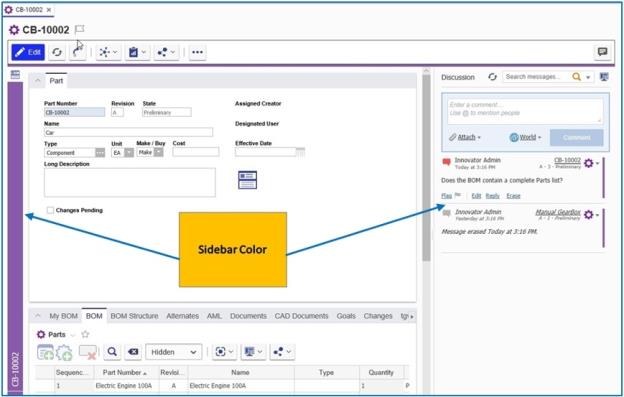Click the curved arrow toolbar button next to refresh

pyautogui.click(x=78, y=52)
